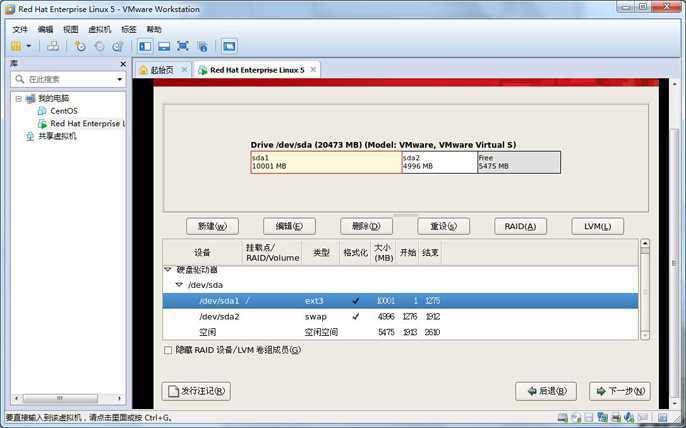Click the 大小(MB) column header
Viewport: 686px width, 428px height.
[384, 253]
